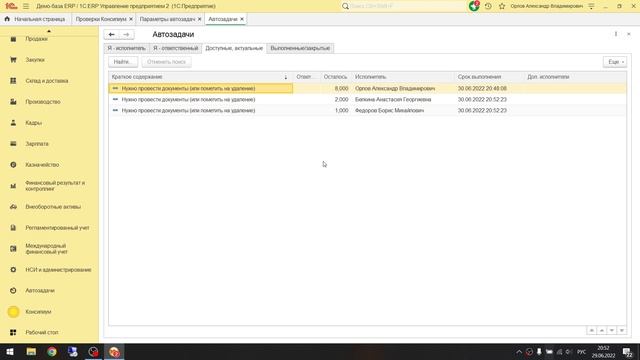
Task: Move one row down list arrow
Action: (612, 330)
